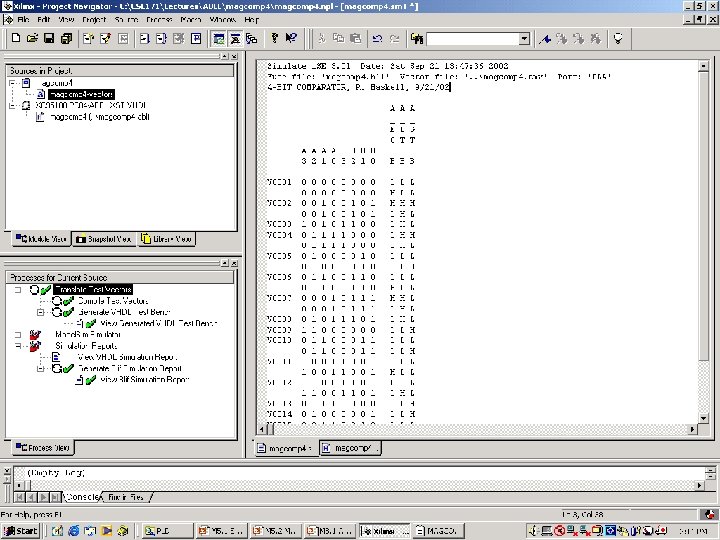Switch to Xilinx taskbar button
Viewport: 720px width, 540px height.
(385, 531)
